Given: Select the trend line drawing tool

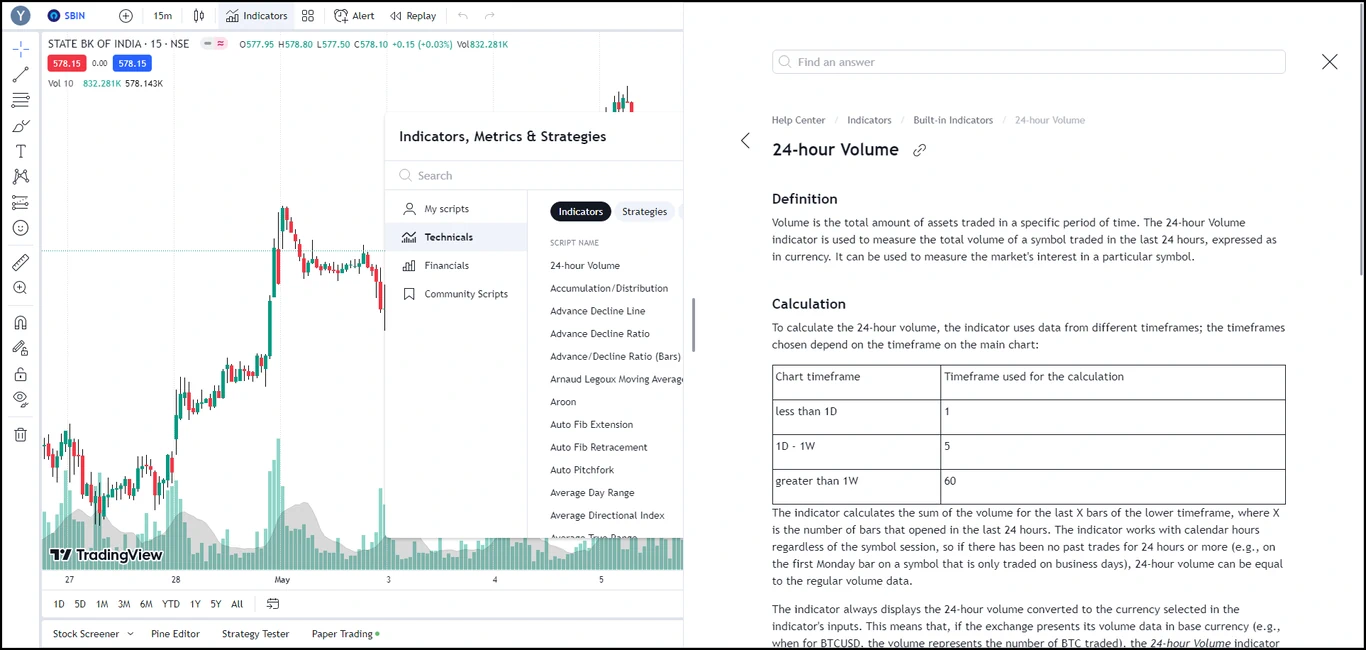Looking at the screenshot, I should pyautogui.click(x=21, y=75).
